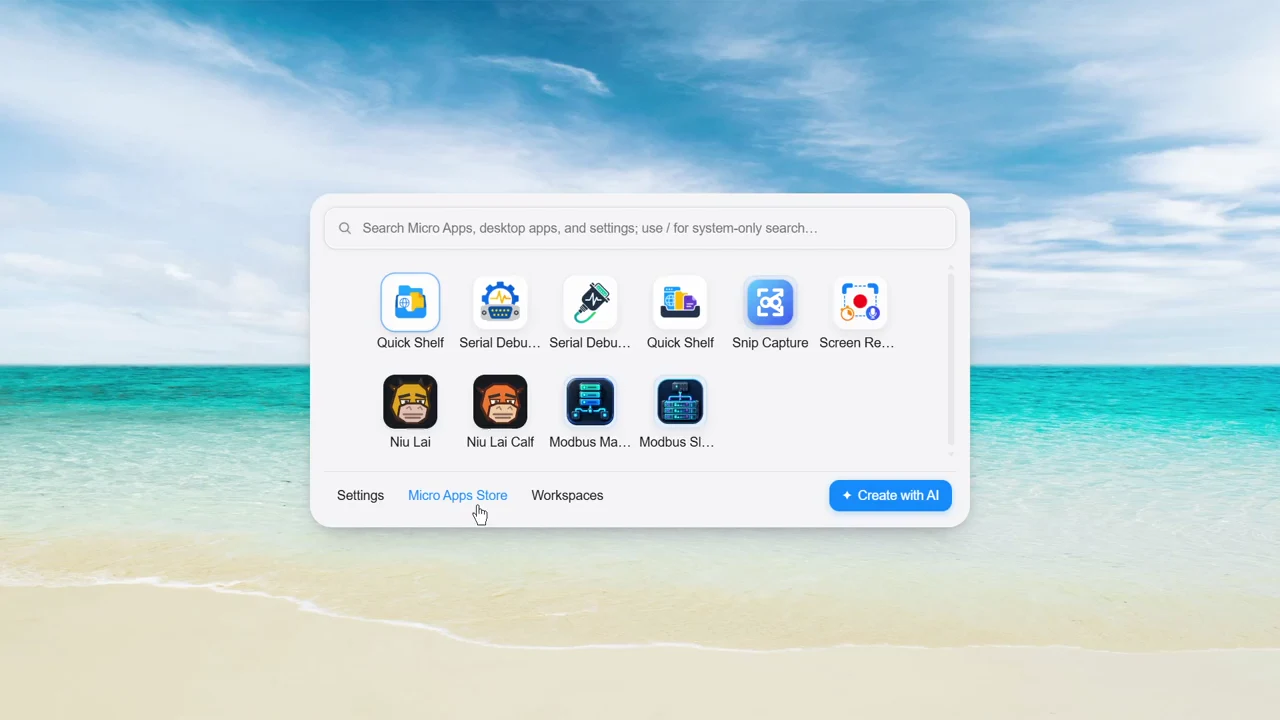Screen dimensions: 1280x720
Task: Open the Snip Capture app
Action: click(x=770, y=302)
